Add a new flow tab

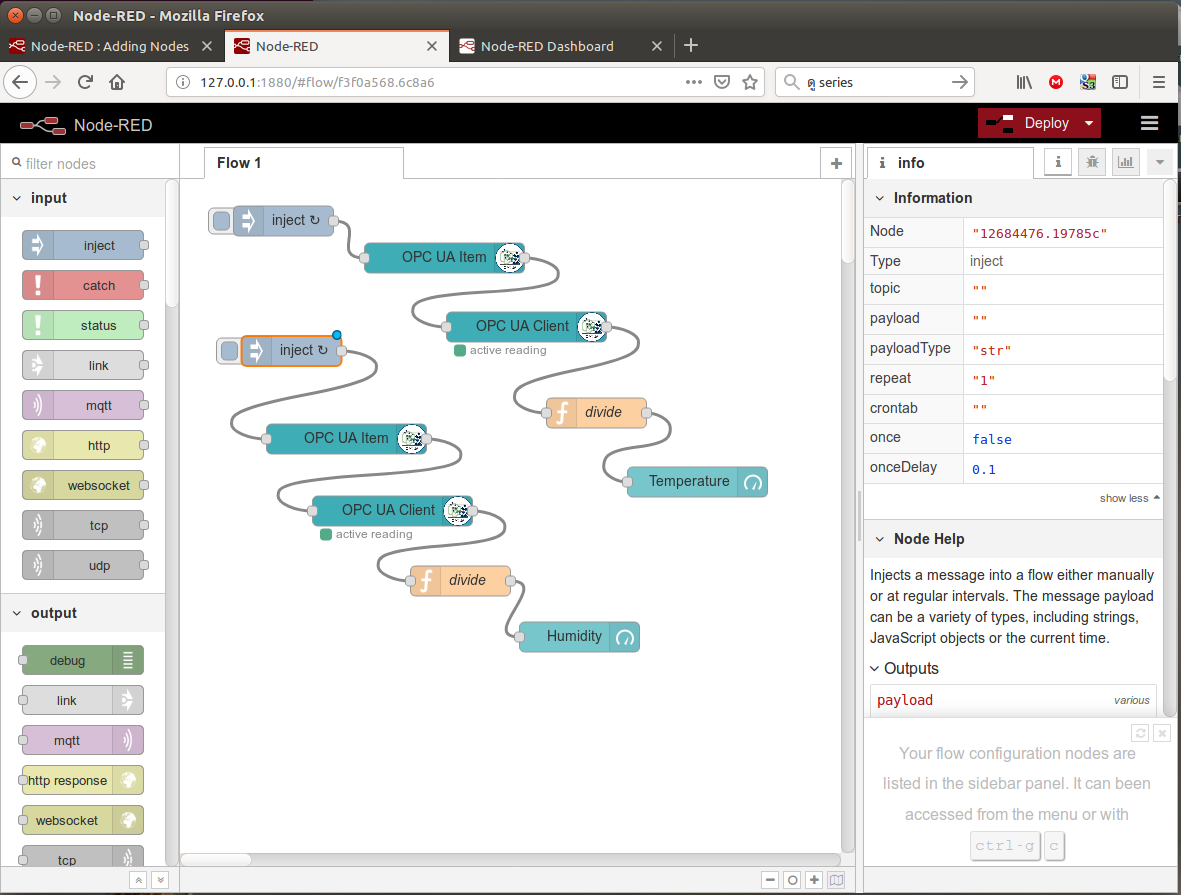coord(836,163)
